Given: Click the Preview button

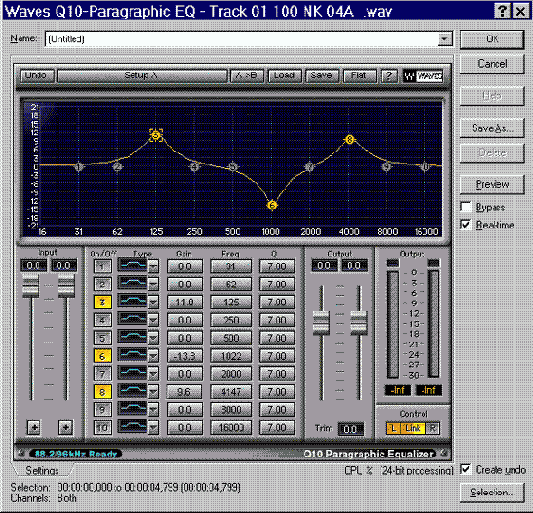Looking at the screenshot, I should click(x=492, y=185).
